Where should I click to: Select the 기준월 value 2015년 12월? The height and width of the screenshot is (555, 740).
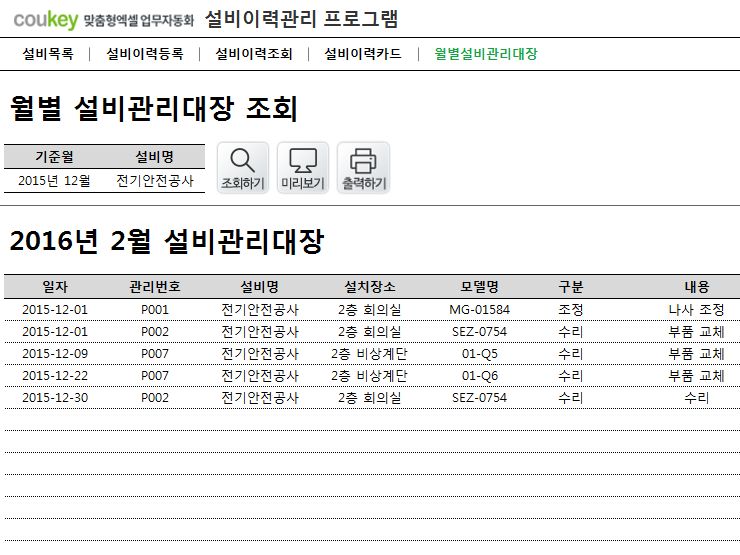point(54,181)
